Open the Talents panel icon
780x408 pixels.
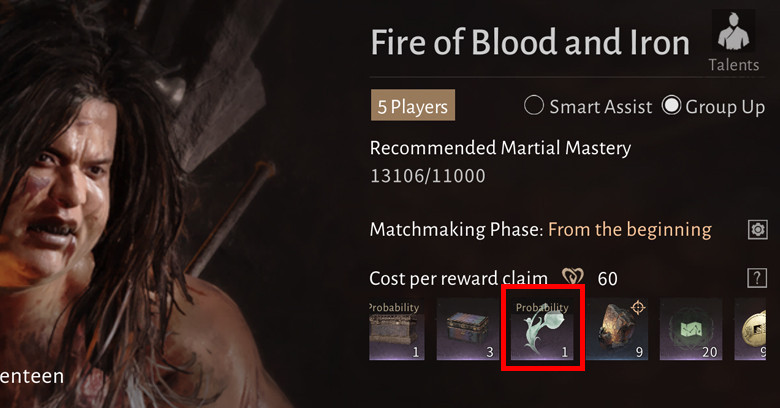click(733, 31)
